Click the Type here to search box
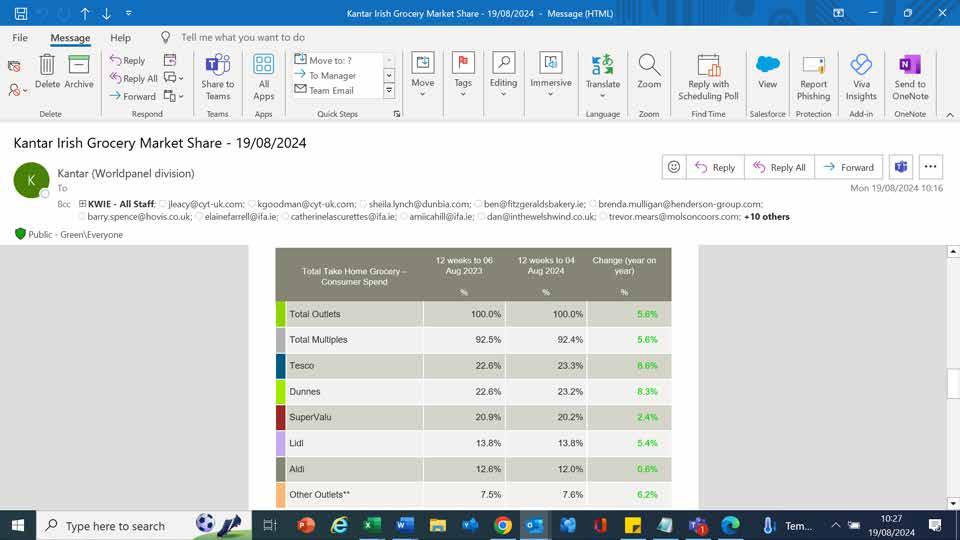This screenshot has width=960, height=540. (x=144, y=525)
